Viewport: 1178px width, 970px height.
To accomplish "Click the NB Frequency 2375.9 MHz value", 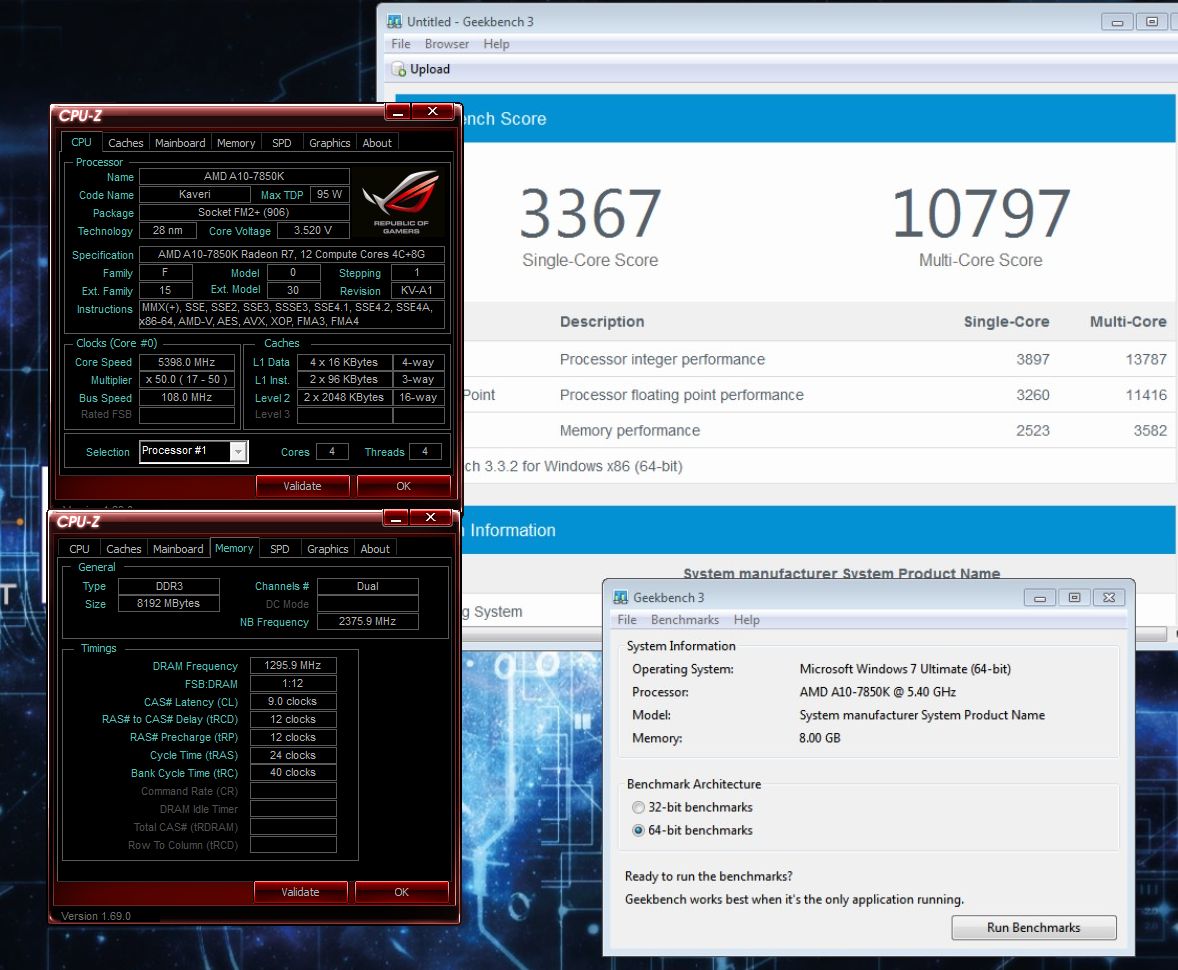I will [367, 621].
